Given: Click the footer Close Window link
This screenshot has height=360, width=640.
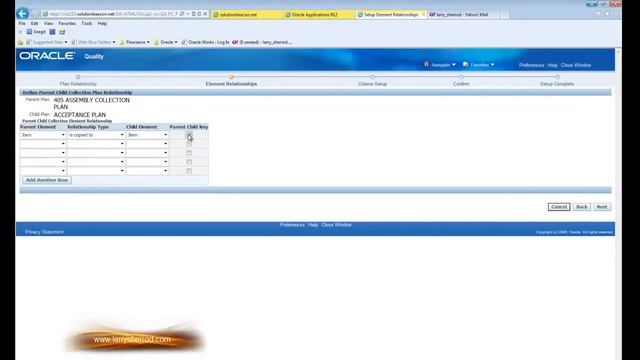Looking at the screenshot, I should coord(336,225).
